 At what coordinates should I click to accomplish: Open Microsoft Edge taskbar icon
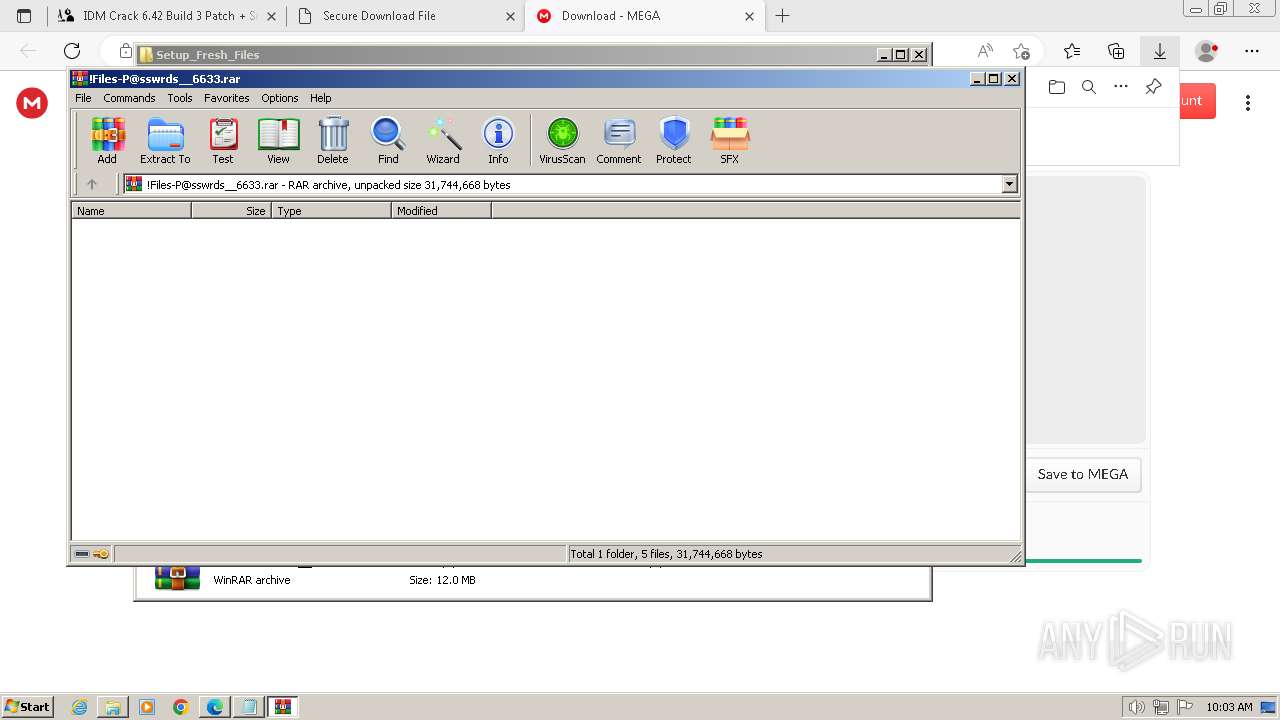(x=214, y=707)
